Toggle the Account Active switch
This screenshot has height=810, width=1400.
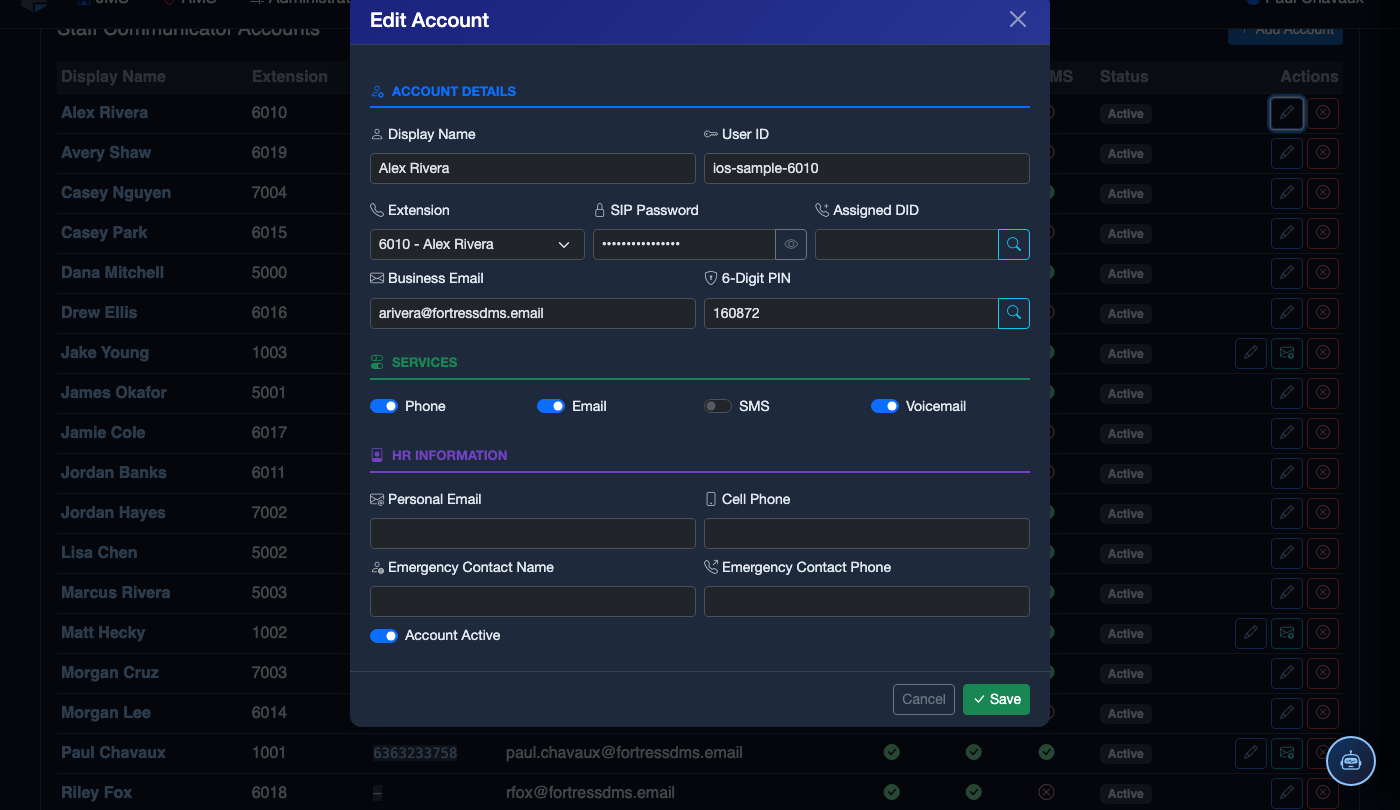point(384,636)
